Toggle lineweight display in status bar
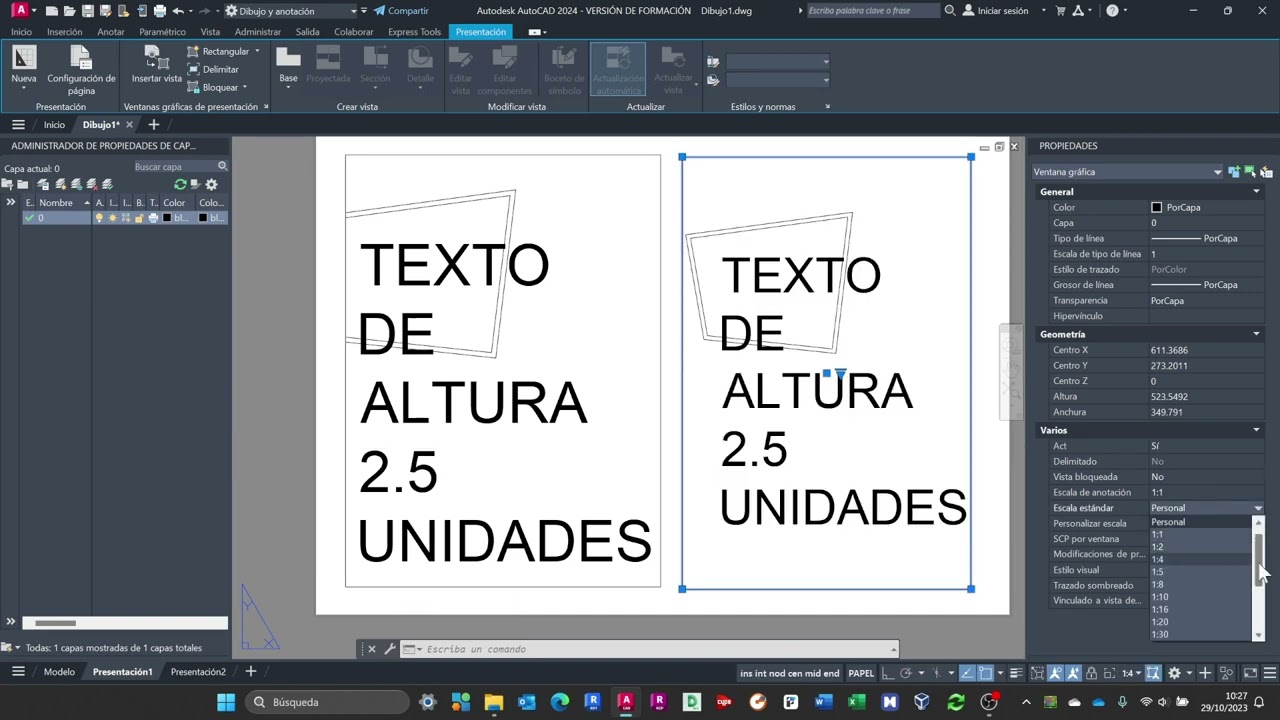 1015,673
